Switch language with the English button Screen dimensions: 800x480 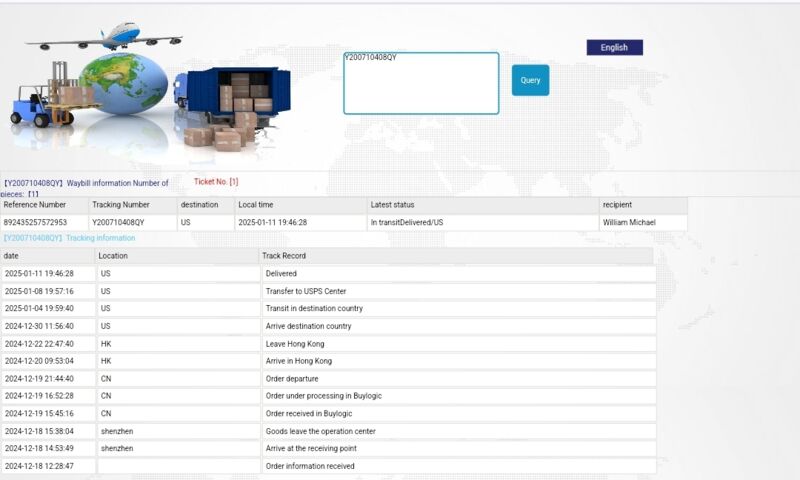point(614,47)
